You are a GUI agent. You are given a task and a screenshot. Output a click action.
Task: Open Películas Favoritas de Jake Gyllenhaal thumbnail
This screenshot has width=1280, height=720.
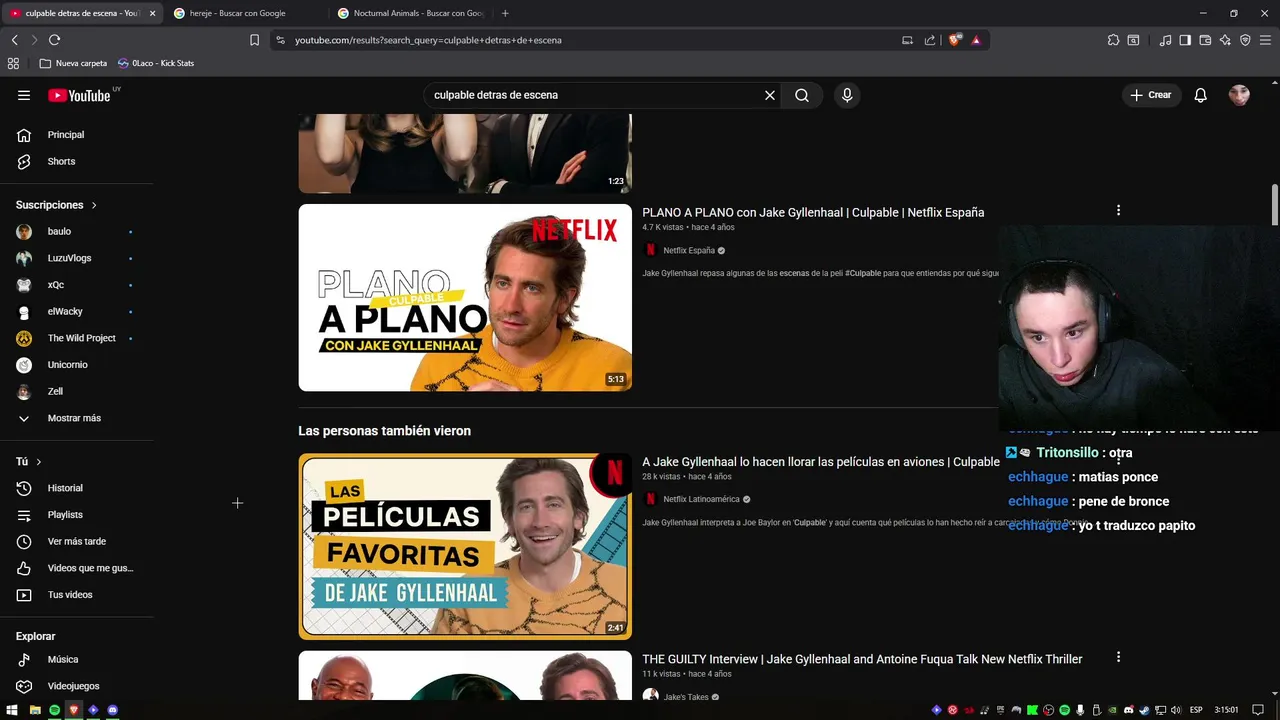pyautogui.click(x=465, y=546)
